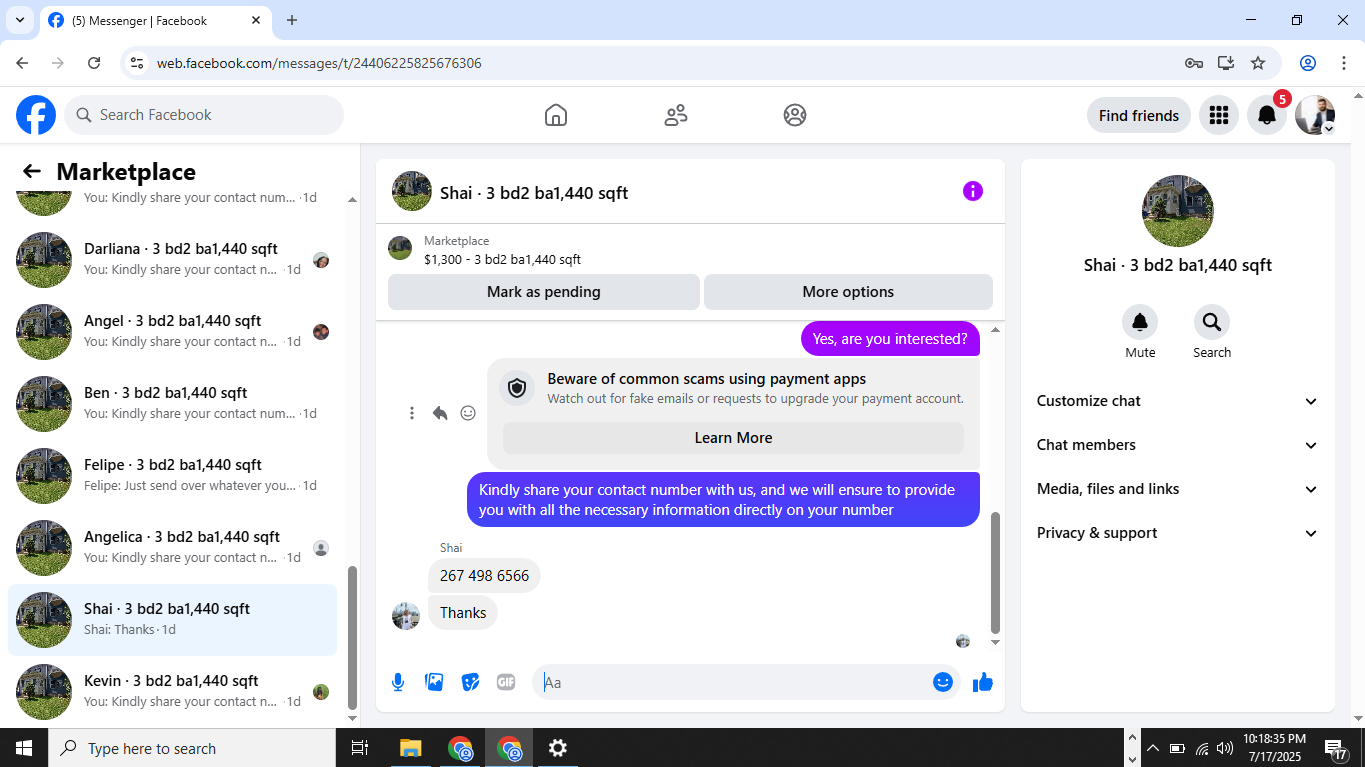Click the Messenger browser tab
The image size is (1365, 767).
point(155,20)
